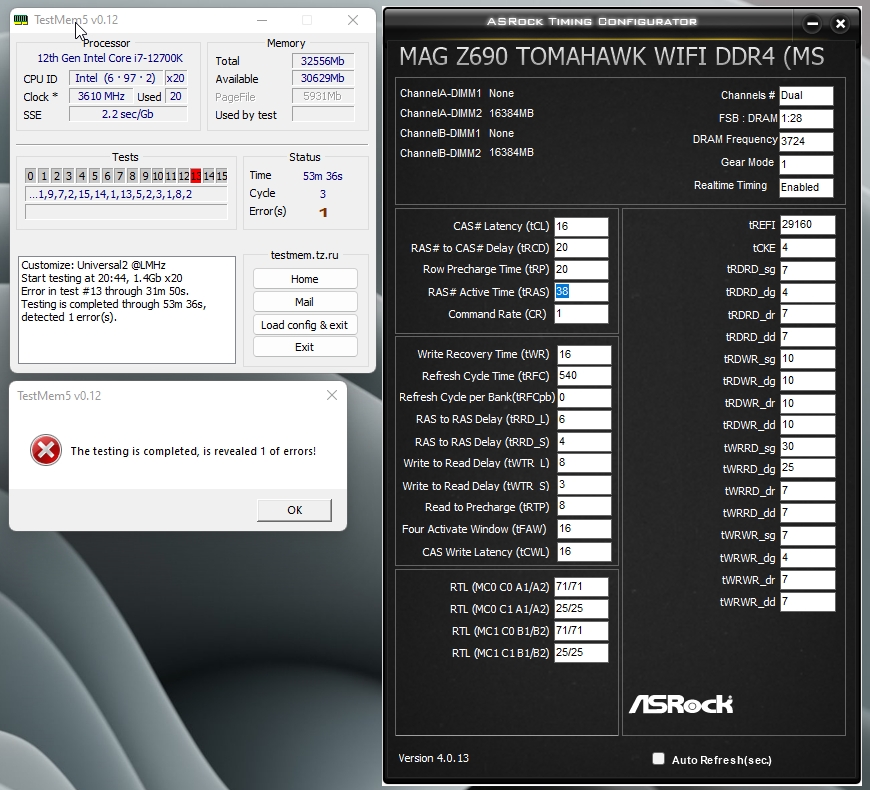Click the ChannelB-DIMM2 16384MB entry
This screenshot has height=790, width=870.
(467, 153)
